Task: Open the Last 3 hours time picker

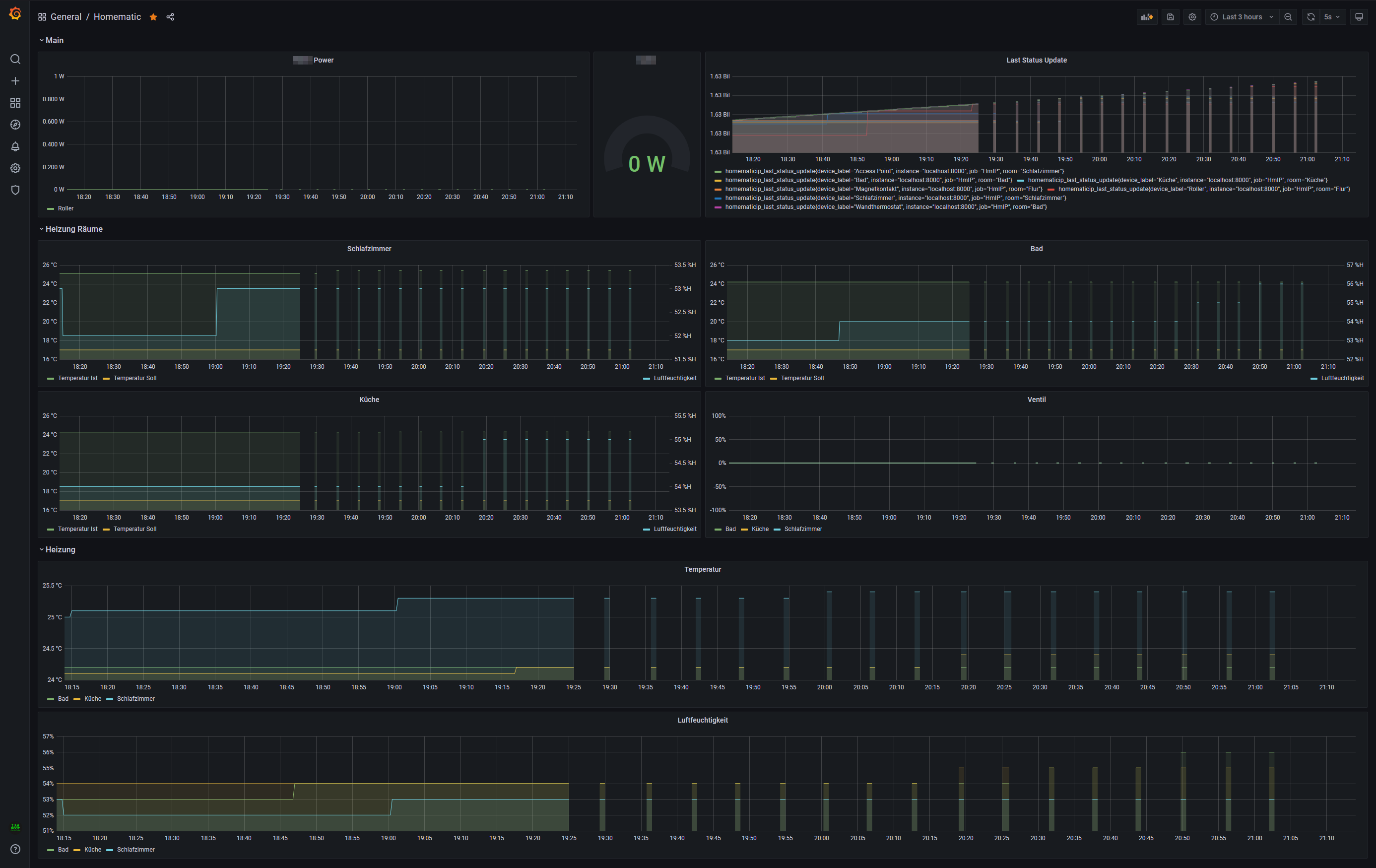Action: [1243, 17]
